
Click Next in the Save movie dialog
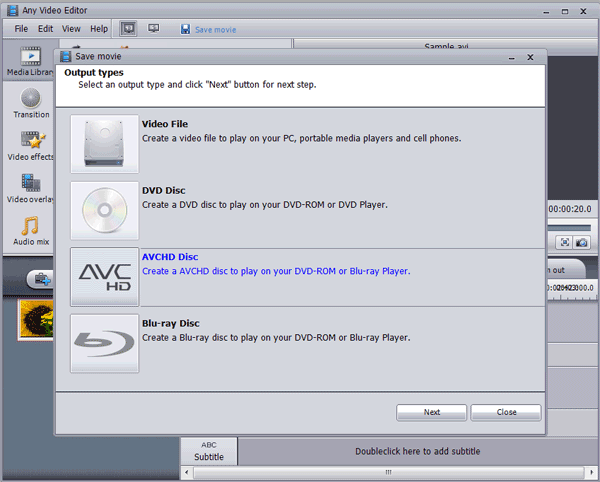(432, 412)
